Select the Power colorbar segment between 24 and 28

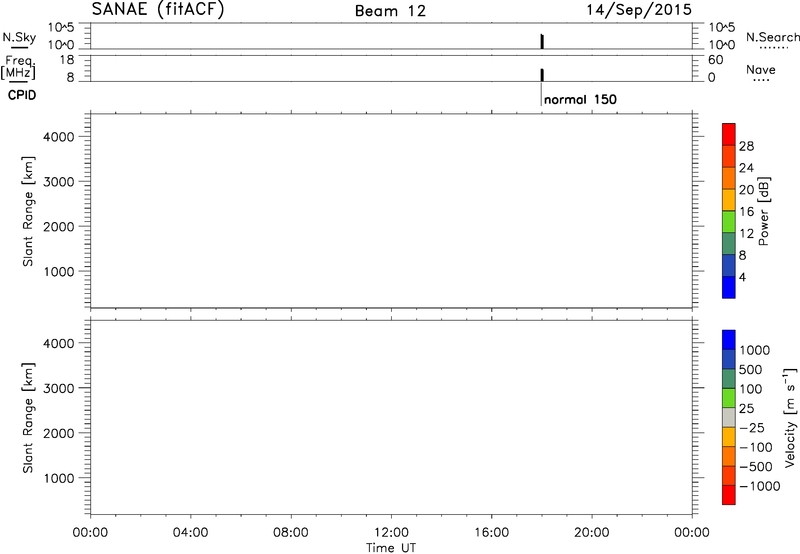729,156
